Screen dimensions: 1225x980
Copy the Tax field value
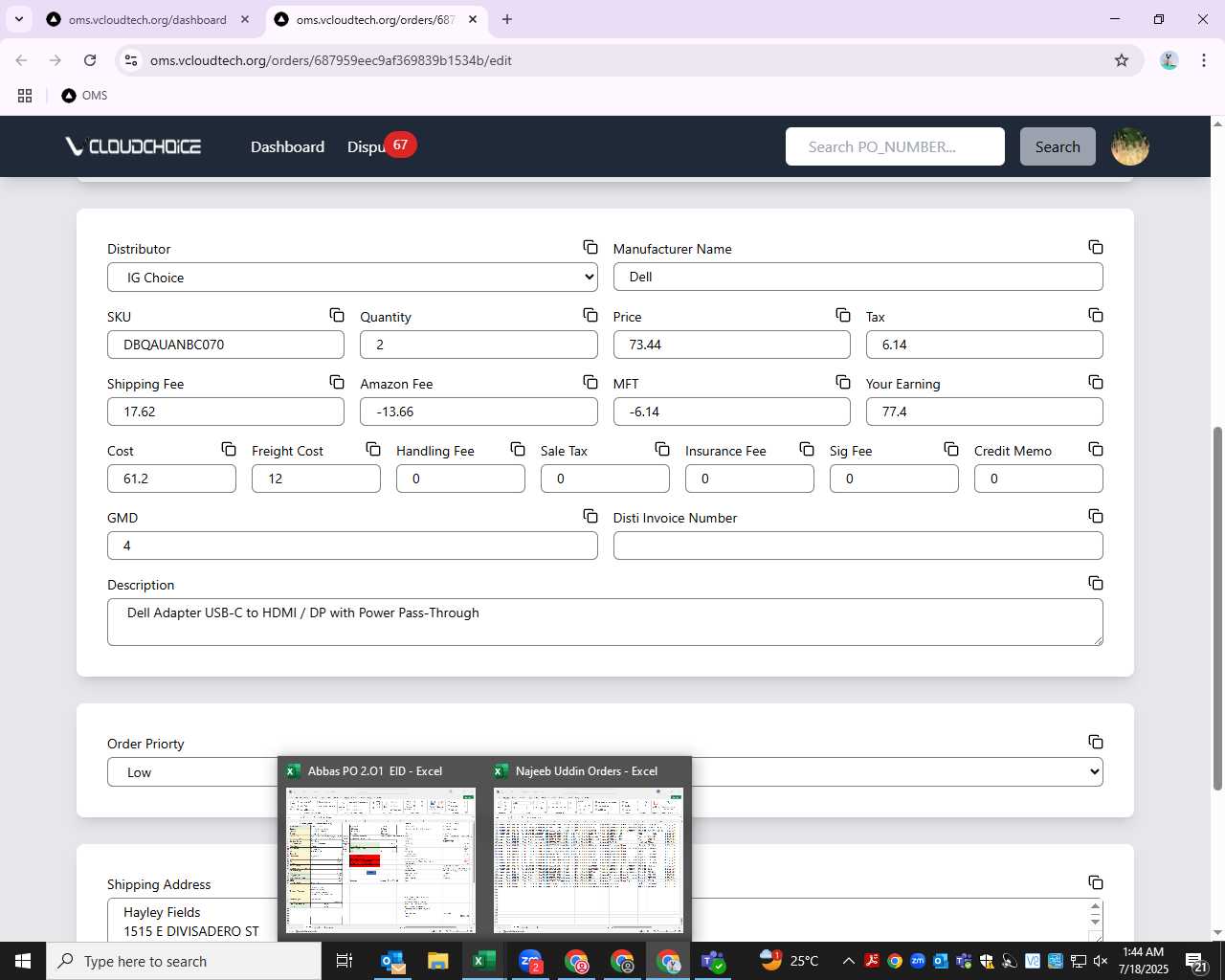pyautogui.click(x=1096, y=315)
